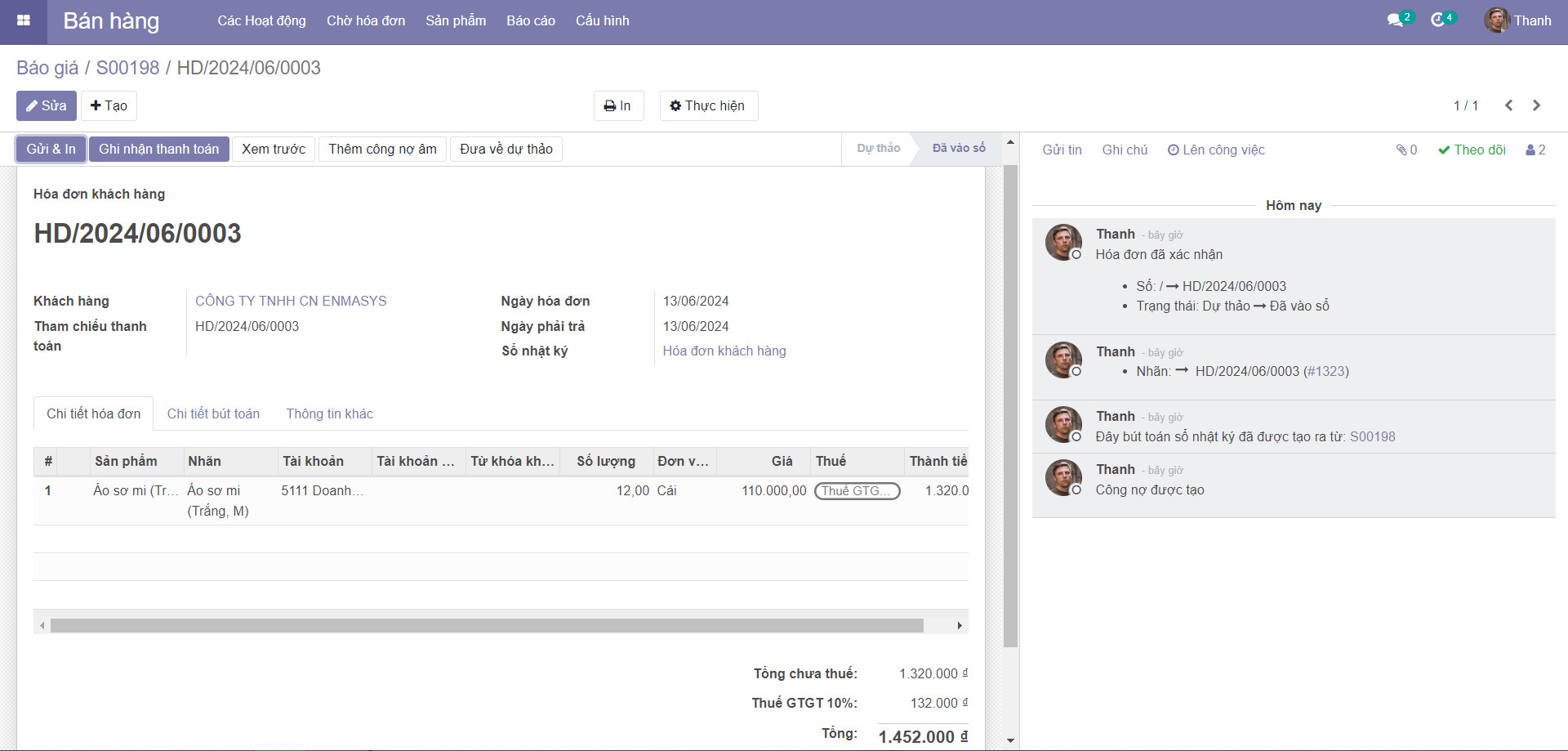The width and height of the screenshot is (1568, 751).
Task: Click the Thuế GTGT tax tag
Action: tap(857, 491)
